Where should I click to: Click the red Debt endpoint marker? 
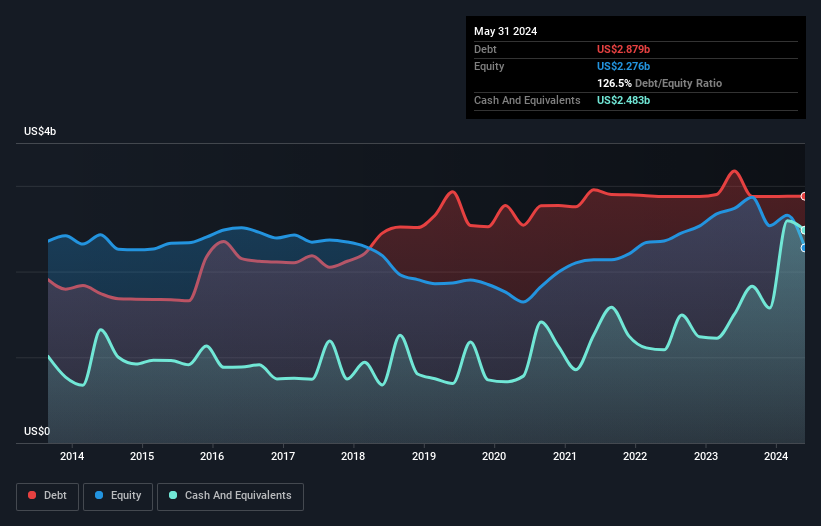(804, 196)
